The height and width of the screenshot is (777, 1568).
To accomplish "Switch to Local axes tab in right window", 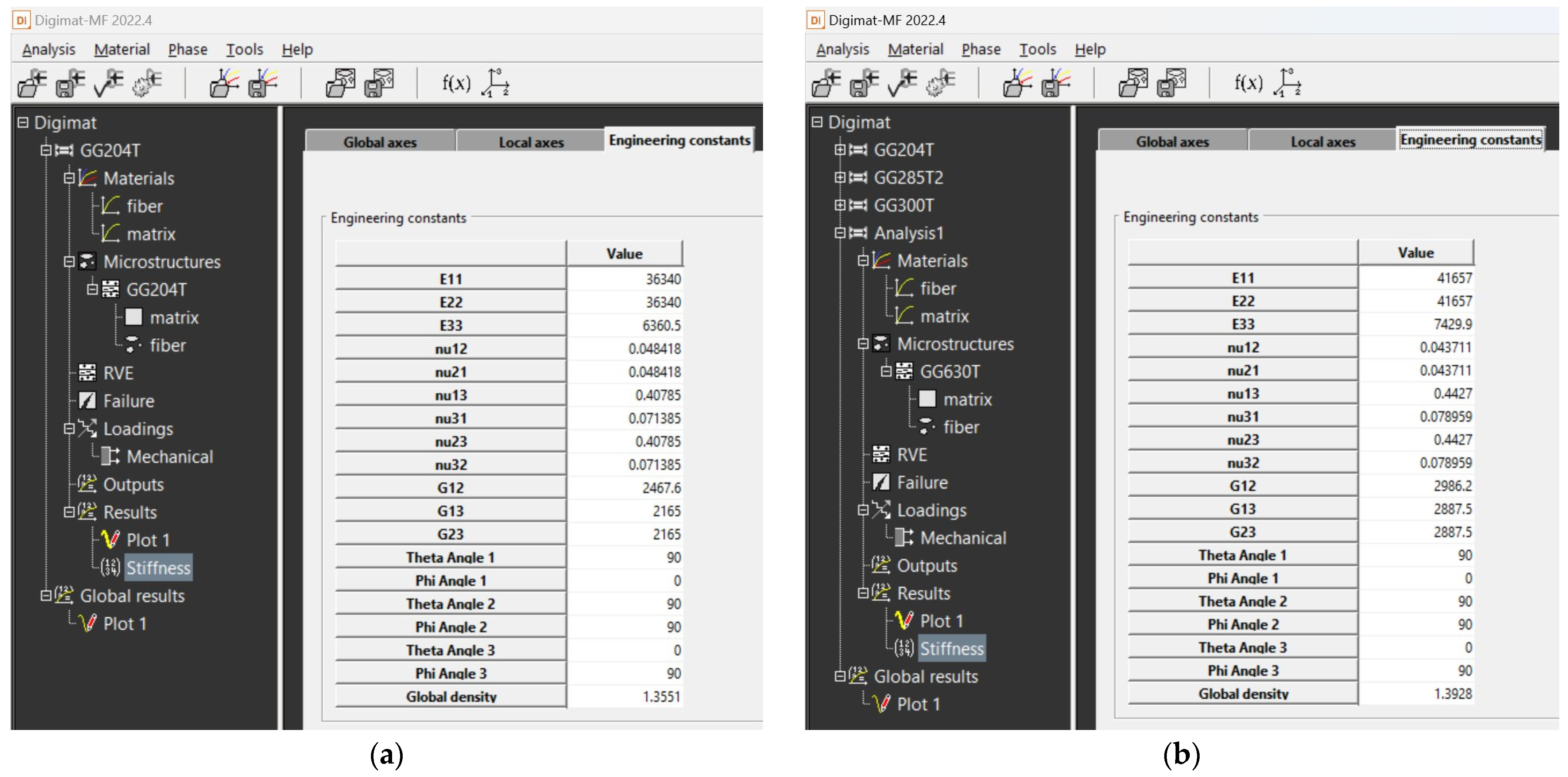I will pyautogui.click(x=1323, y=141).
